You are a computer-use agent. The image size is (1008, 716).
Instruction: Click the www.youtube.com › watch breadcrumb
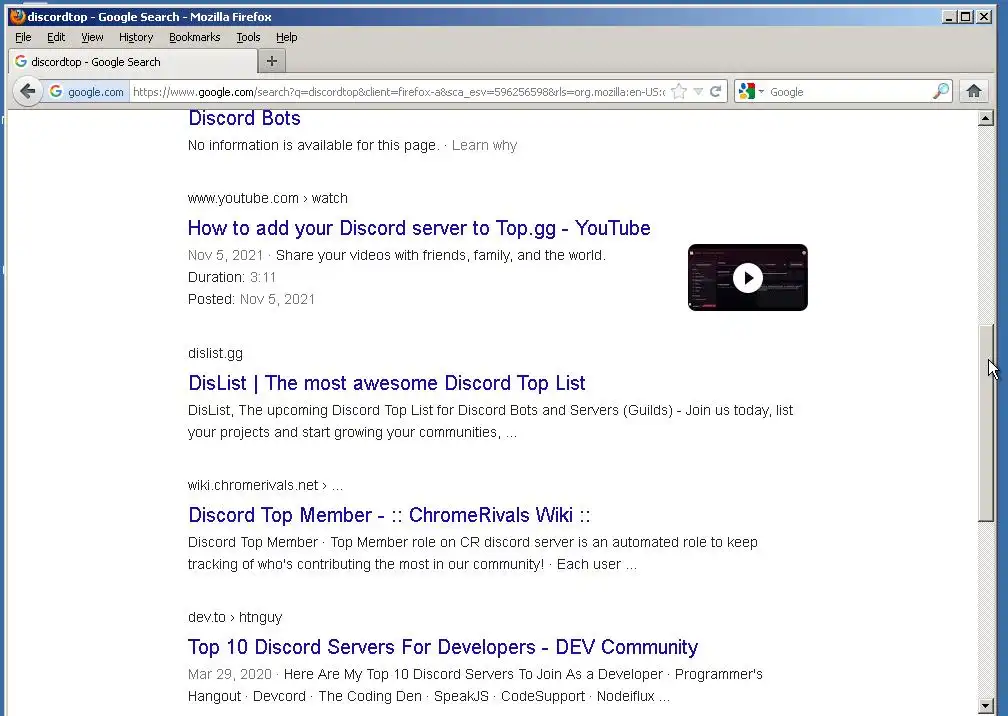(267, 198)
